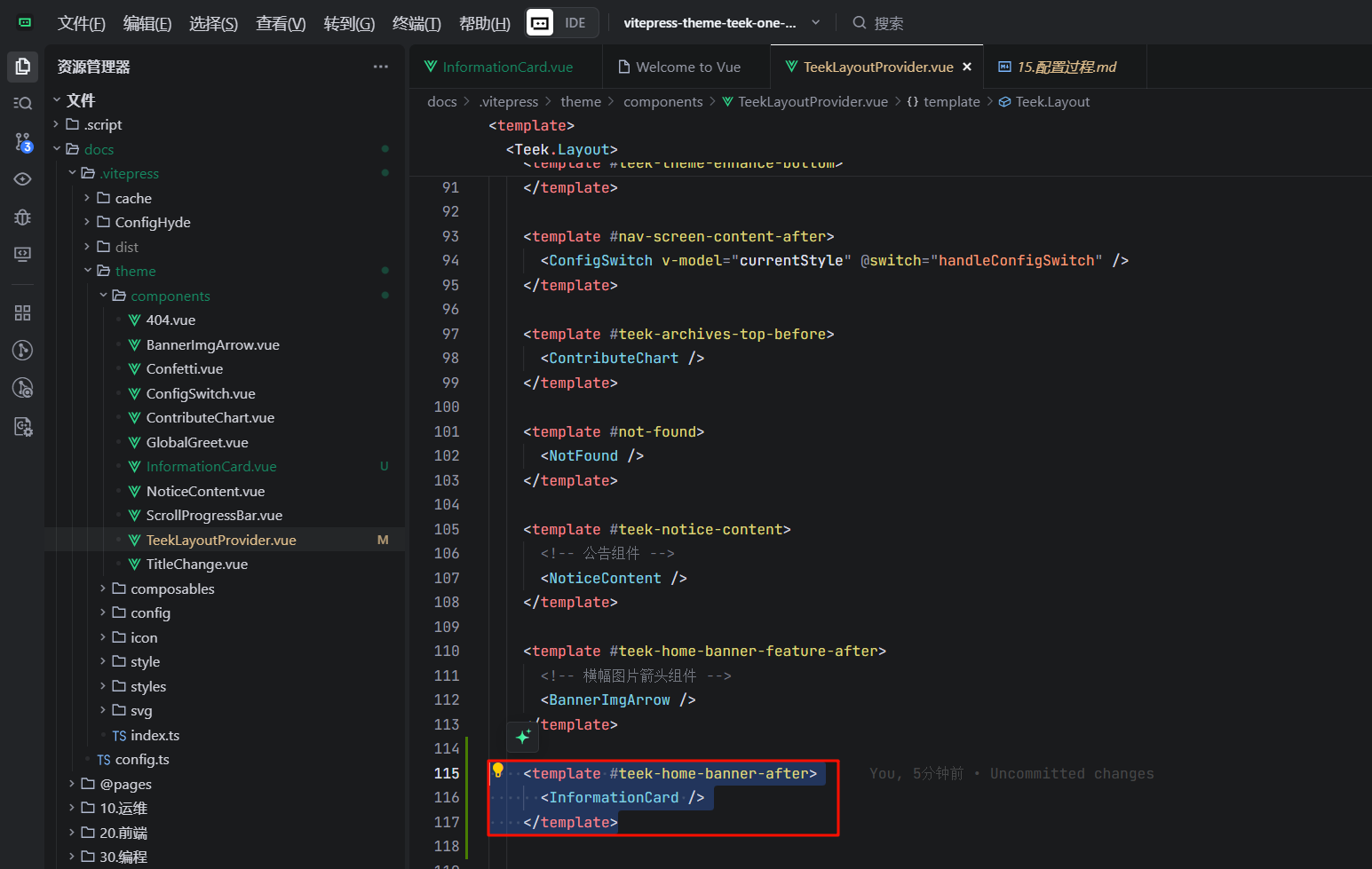Click the template breadcrumb segment
Viewport: 1372px width, 869px height.
pyautogui.click(x=943, y=102)
